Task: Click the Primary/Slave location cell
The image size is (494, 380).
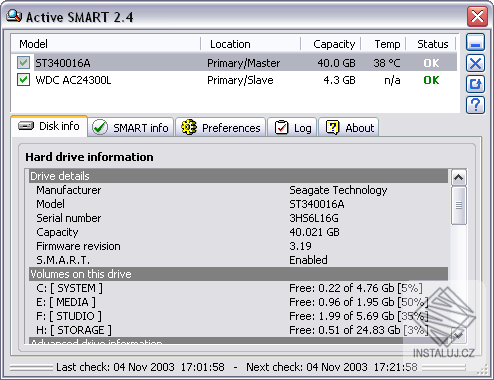Action: 240,80
